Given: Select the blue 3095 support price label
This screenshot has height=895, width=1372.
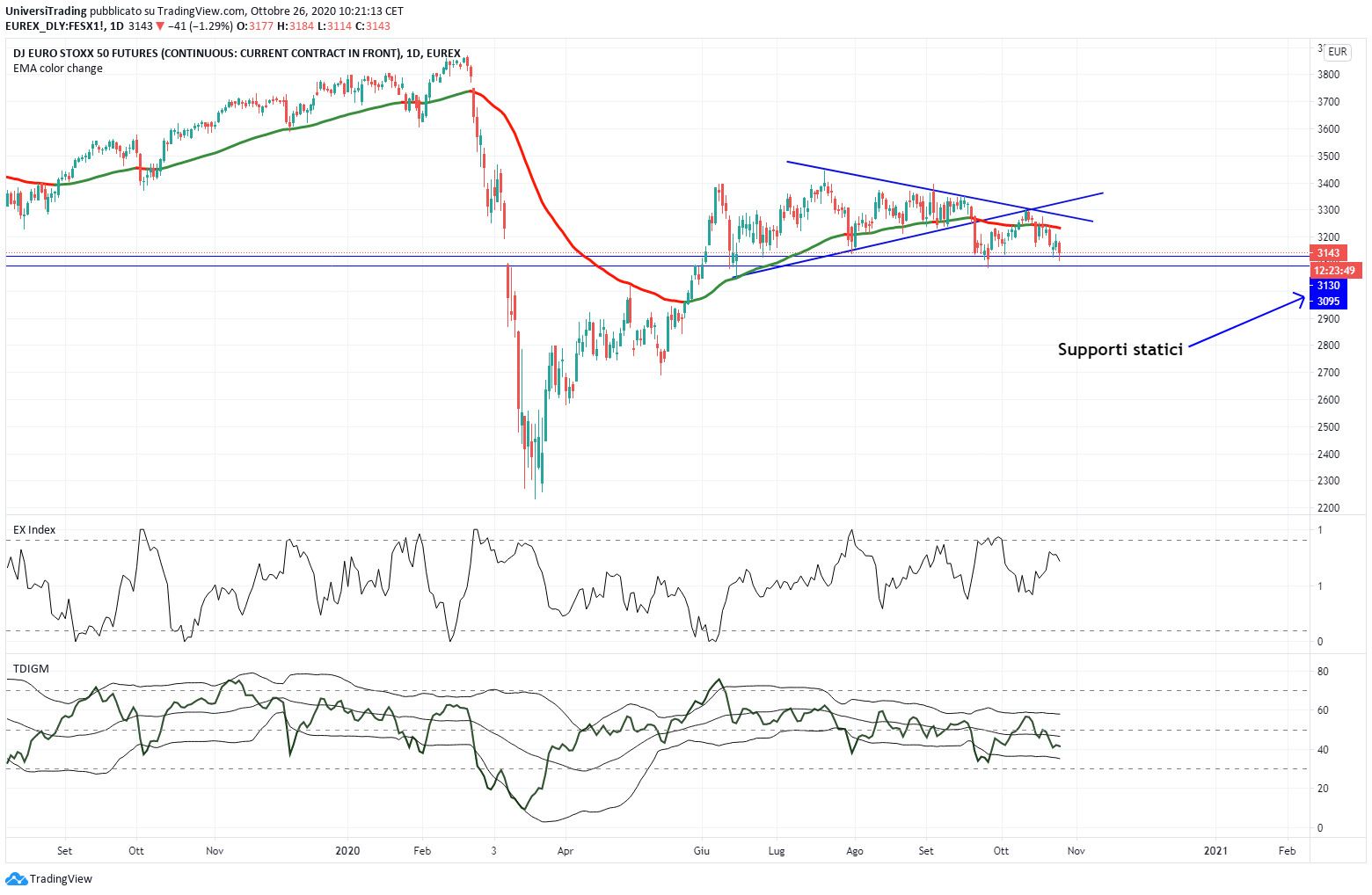Looking at the screenshot, I should coord(1328,302).
